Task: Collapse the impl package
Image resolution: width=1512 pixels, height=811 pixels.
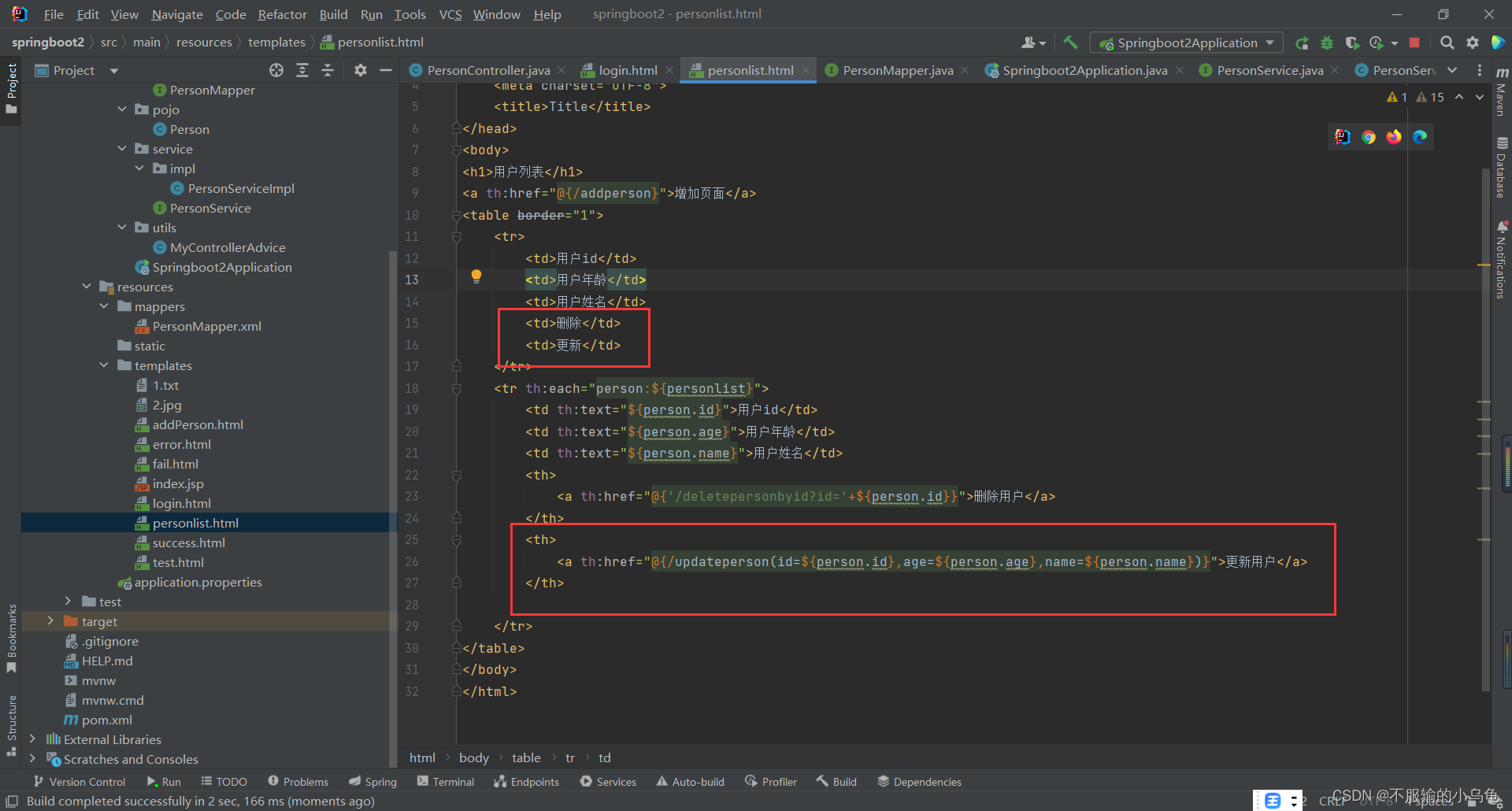Action: pyautogui.click(x=139, y=168)
